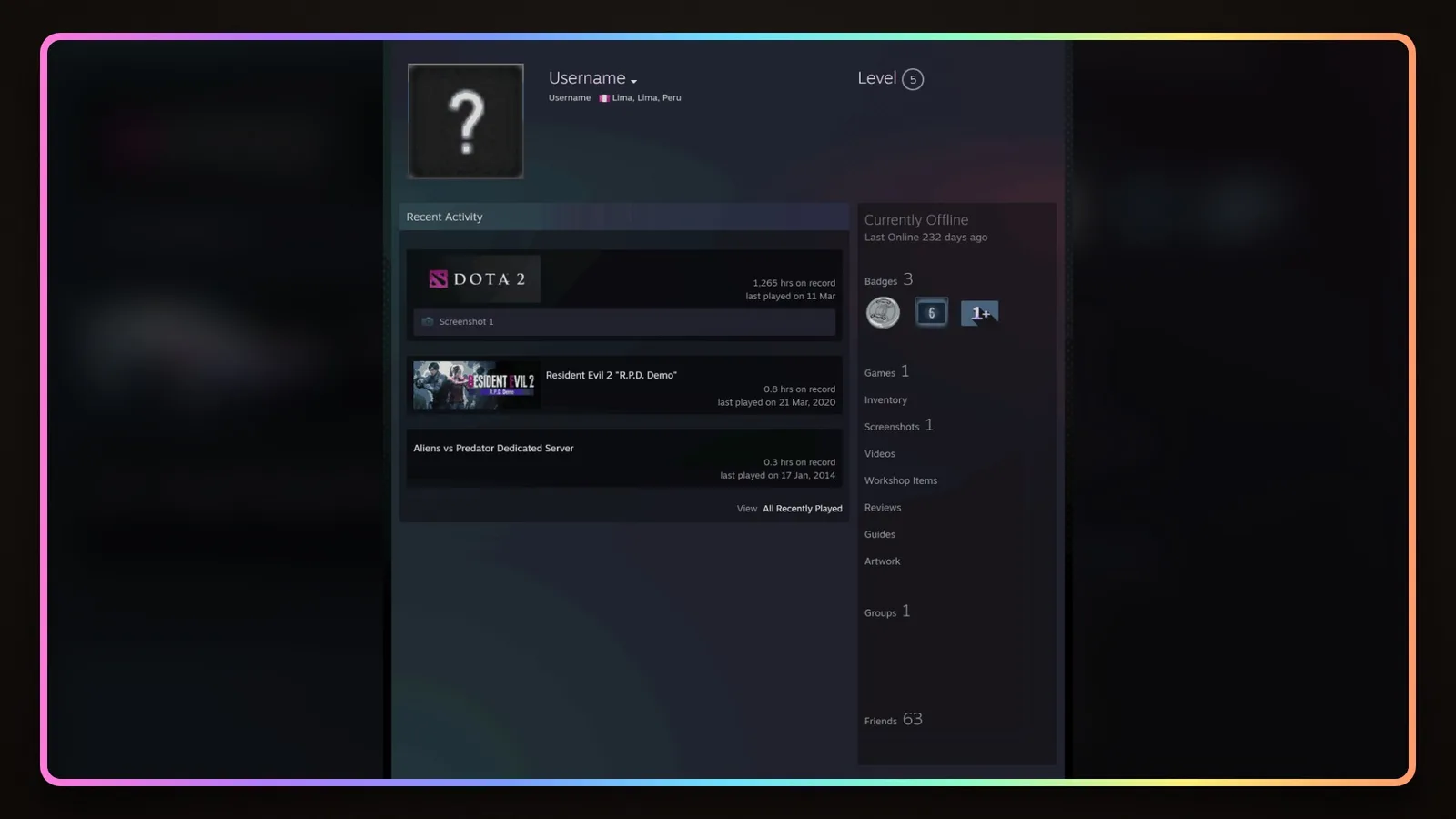The height and width of the screenshot is (819, 1456).
Task: Open the Badges 3 link
Action: (888, 280)
